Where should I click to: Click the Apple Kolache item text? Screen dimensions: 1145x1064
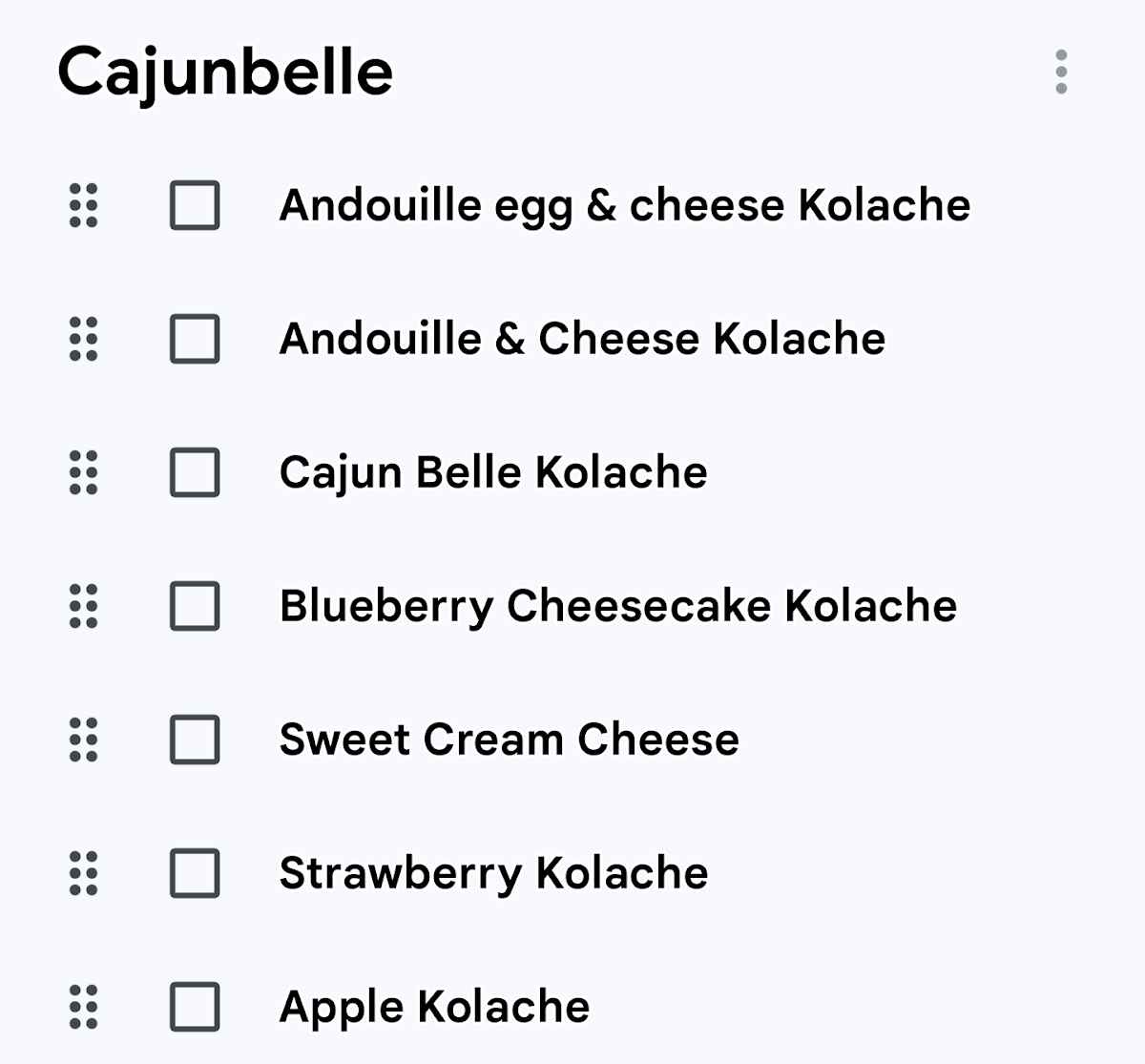(434, 1007)
